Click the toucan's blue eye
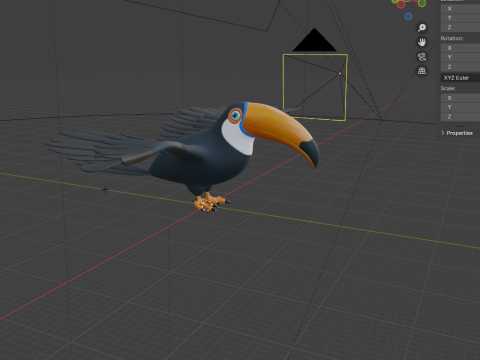Viewport: 480px width, 360px height. click(x=235, y=115)
